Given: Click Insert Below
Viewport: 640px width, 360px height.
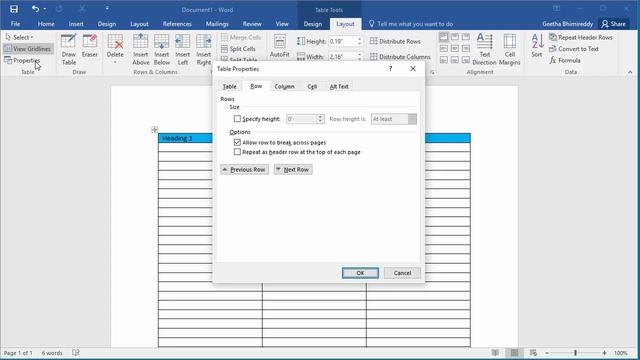Looking at the screenshot, I should click(162, 49).
